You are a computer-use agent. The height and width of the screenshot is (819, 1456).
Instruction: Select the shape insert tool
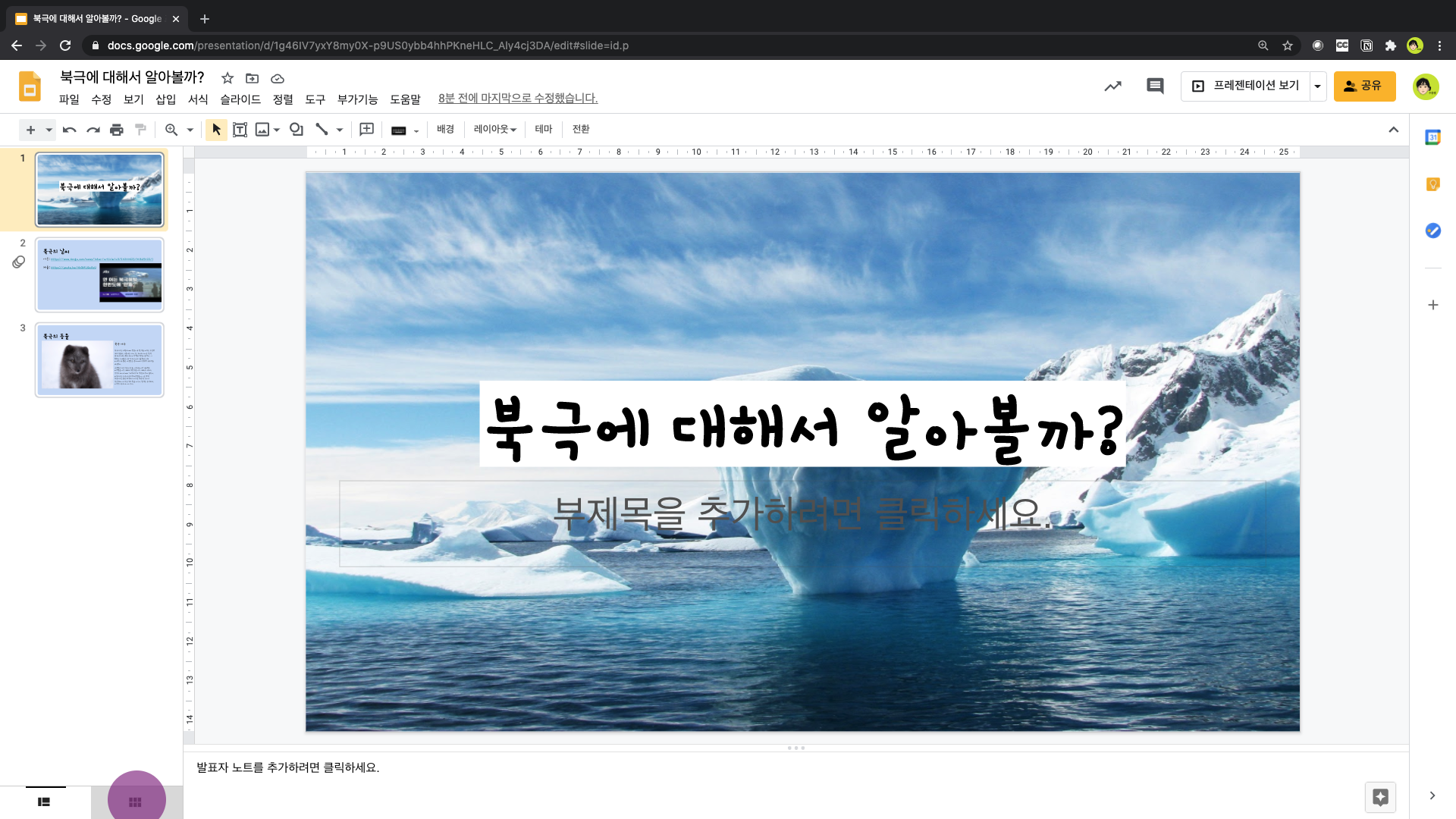(297, 130)
